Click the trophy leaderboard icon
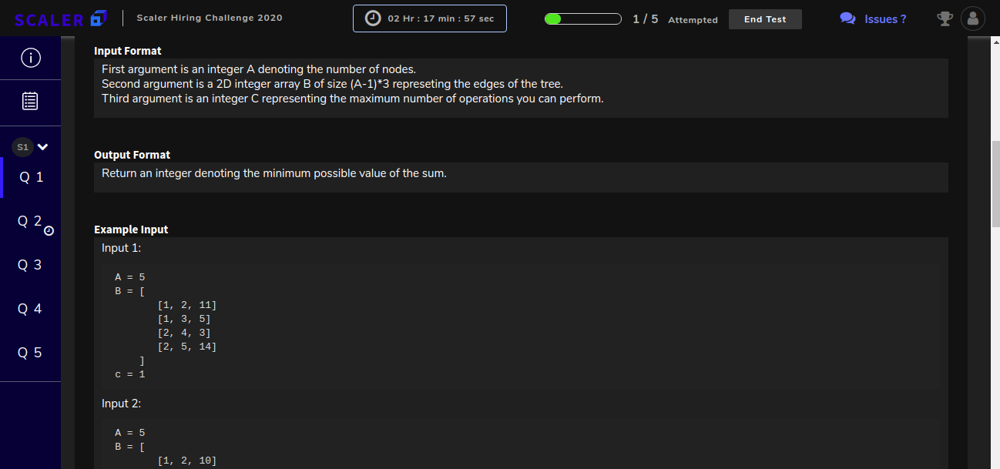 (x=945, y=19)
